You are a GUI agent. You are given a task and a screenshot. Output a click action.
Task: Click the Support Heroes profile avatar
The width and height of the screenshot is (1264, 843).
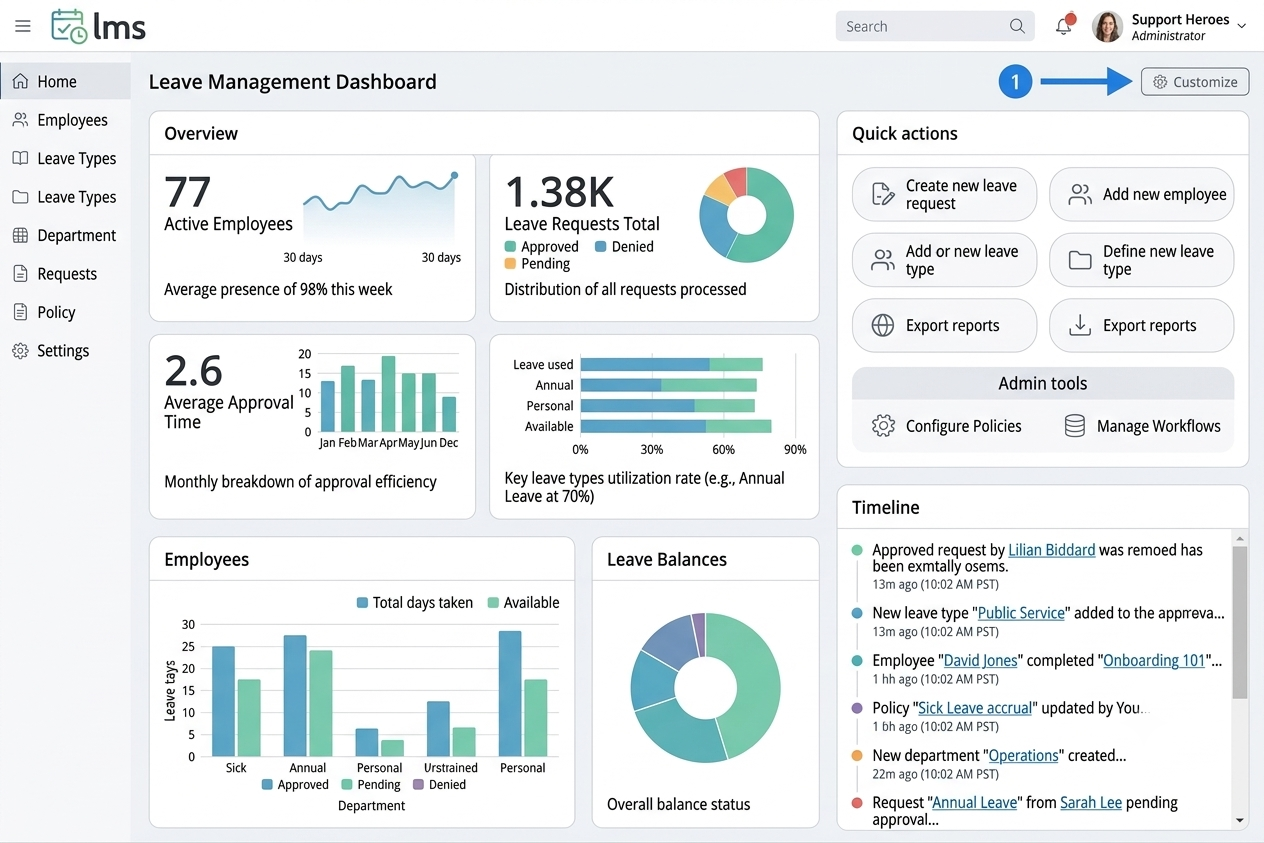click(1107, 27)
